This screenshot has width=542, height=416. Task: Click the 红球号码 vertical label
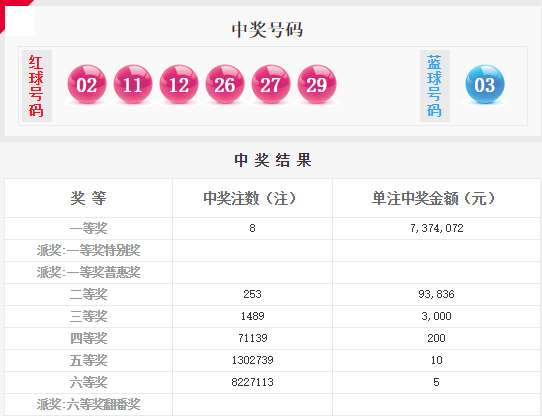36,86
